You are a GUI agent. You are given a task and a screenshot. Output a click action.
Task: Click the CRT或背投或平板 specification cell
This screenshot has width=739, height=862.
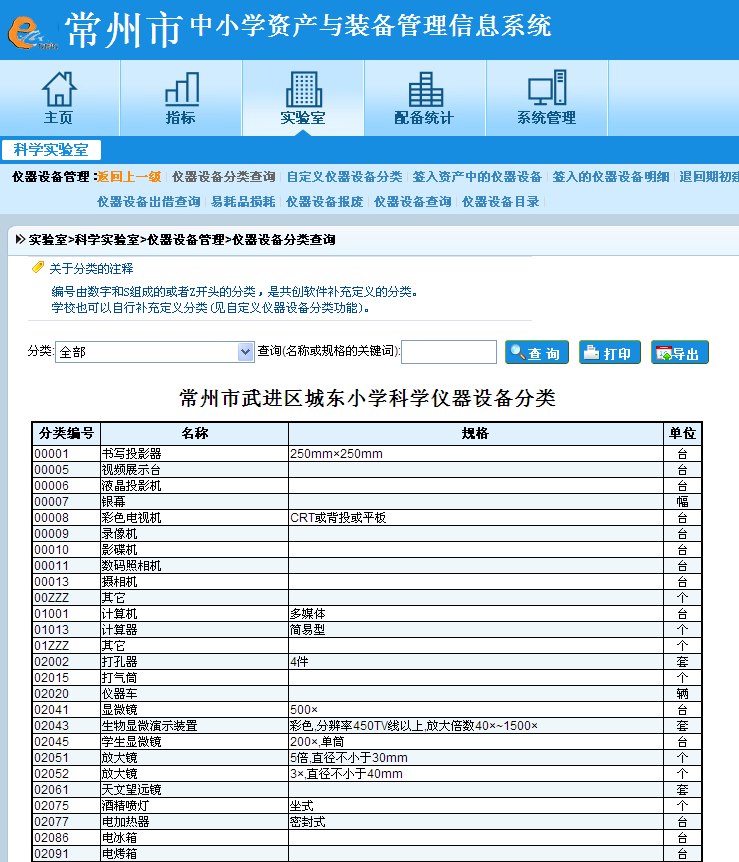click(476, 518)
